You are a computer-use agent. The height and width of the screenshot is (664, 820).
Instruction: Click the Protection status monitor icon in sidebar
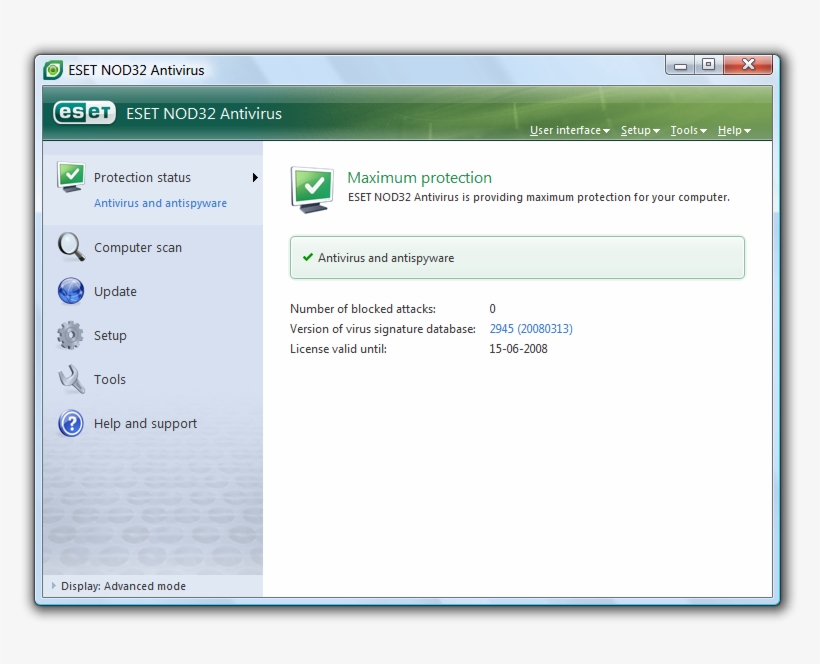(71, 177)
